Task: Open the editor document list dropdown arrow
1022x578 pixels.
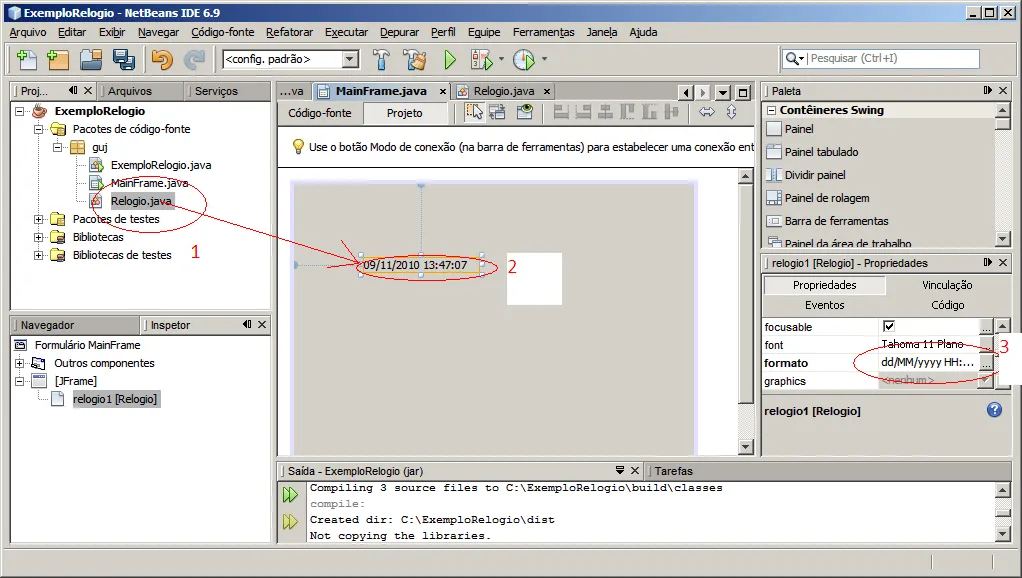Action: coord(723,93)
